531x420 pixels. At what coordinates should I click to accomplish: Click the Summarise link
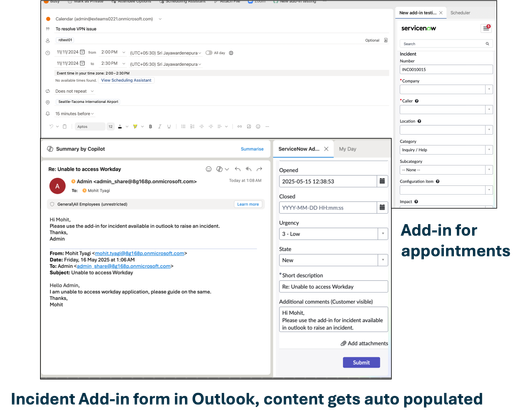pos(252,149)
